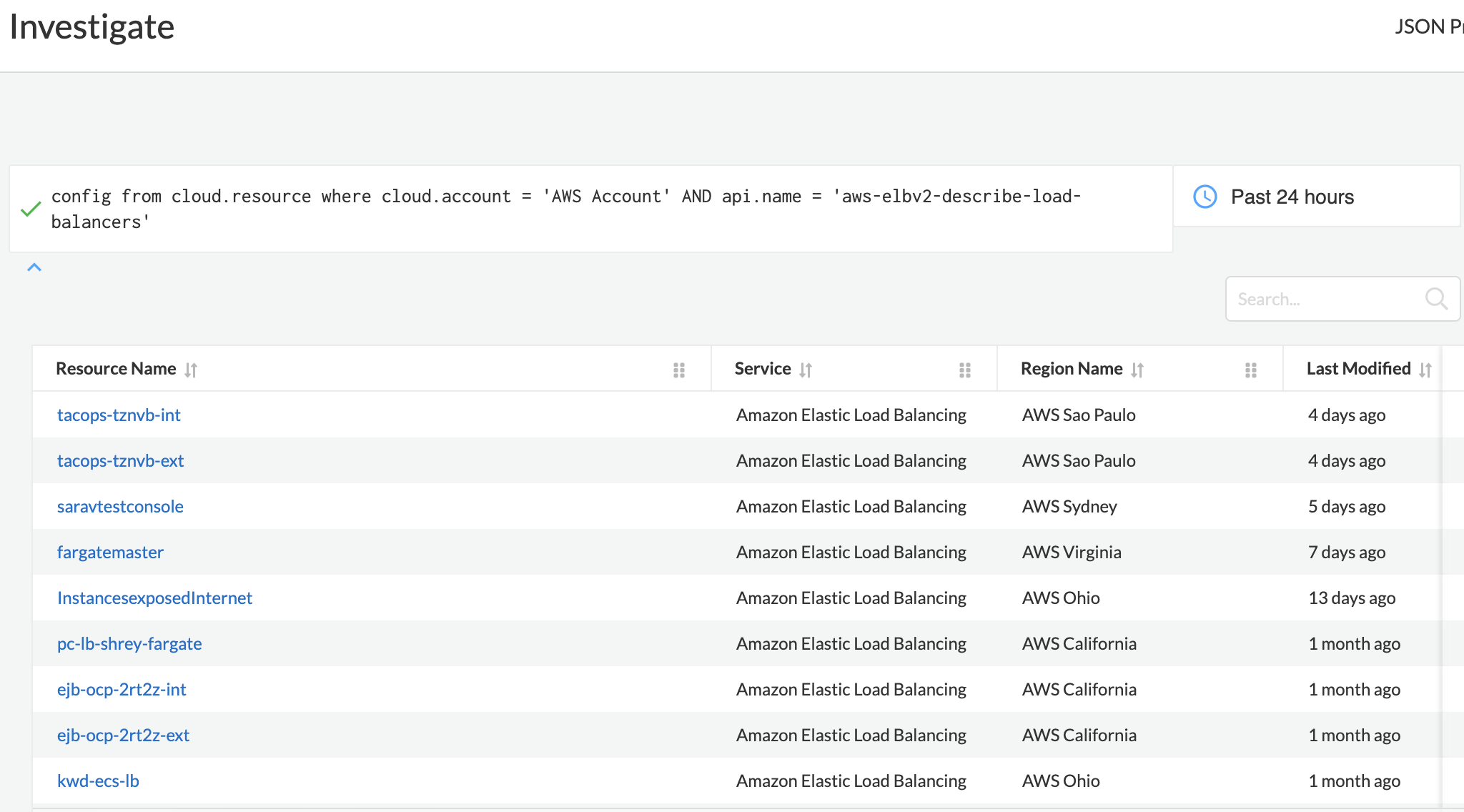Screen dimensions: 1464x812
Task: Open the saravtestconsole resource
Action: click(x=120, y=507)
